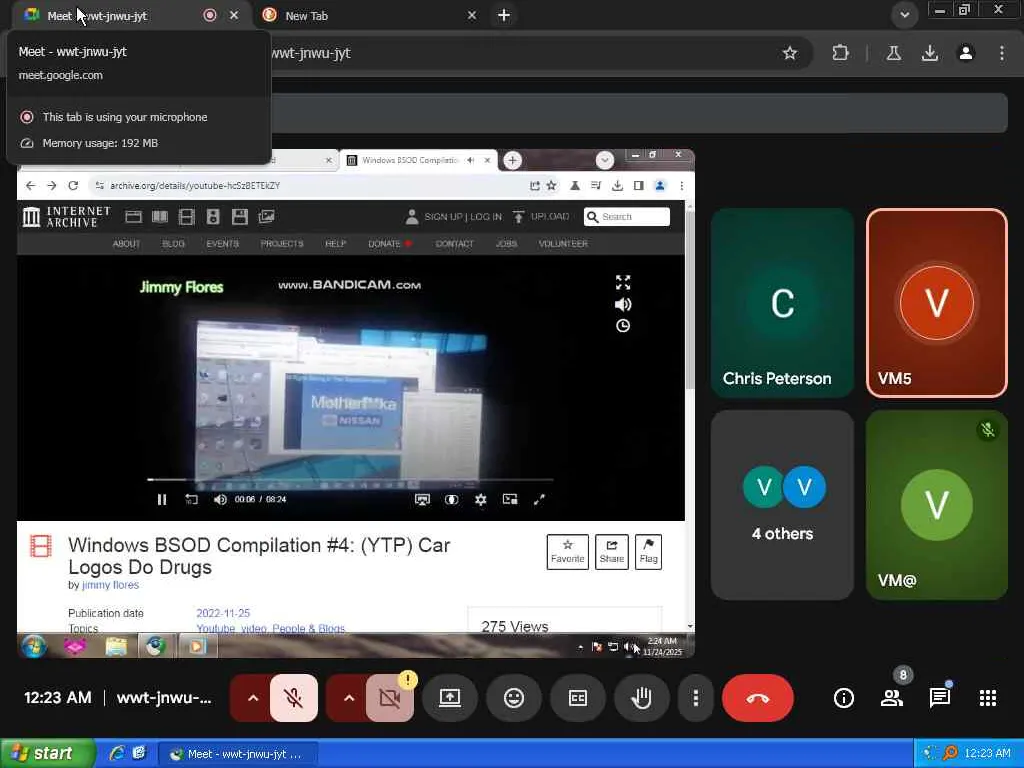
Task: Click the cast to display icon in player
Action: pos(423,500)
